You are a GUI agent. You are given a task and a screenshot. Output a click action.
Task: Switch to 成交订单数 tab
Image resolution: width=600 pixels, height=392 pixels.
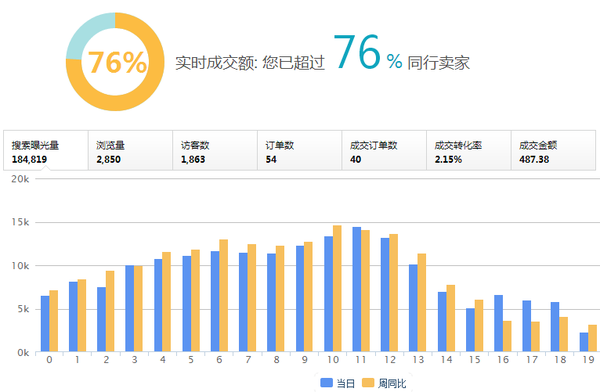[x=384, y=150]
